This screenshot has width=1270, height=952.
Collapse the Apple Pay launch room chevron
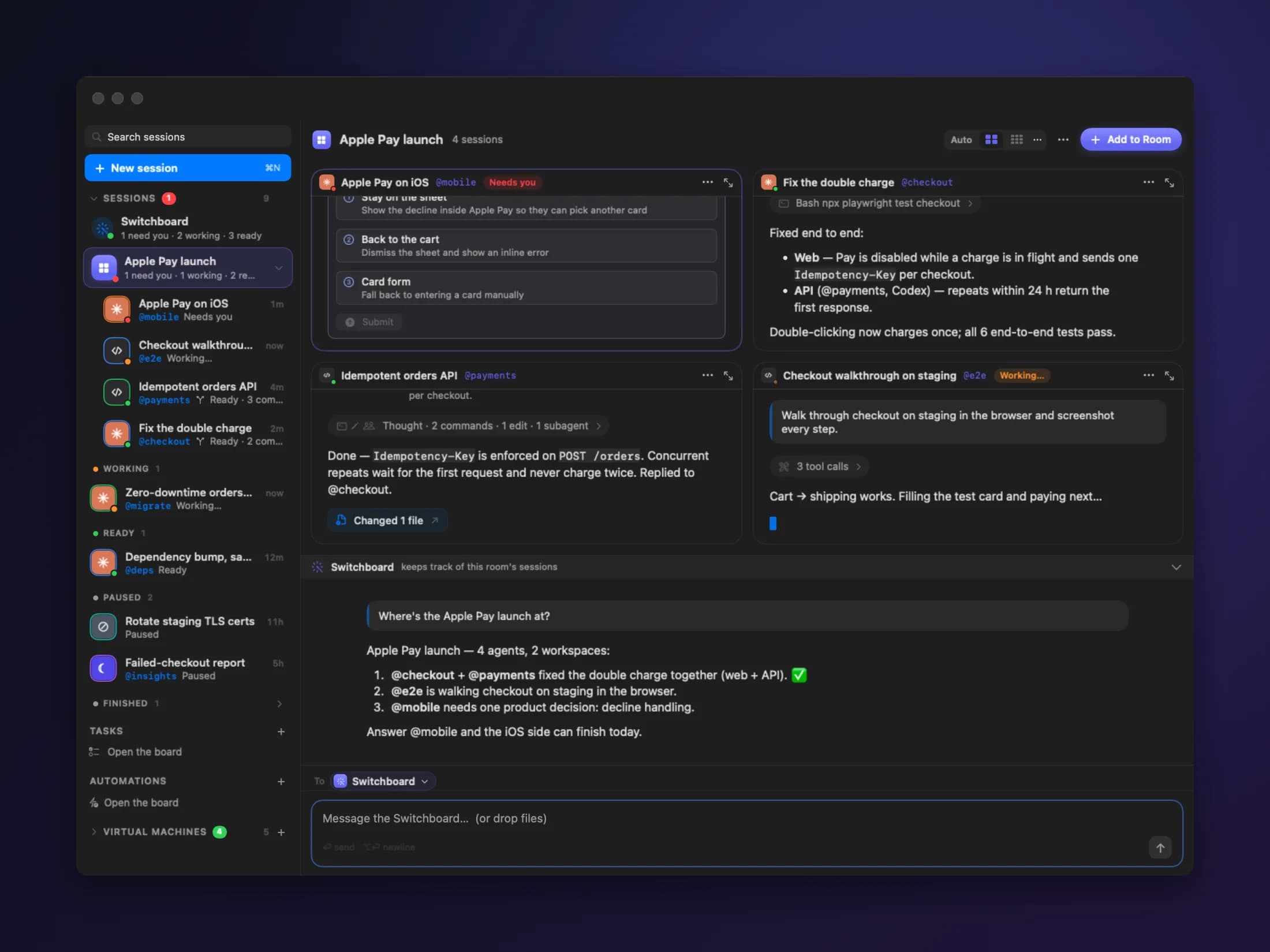point(279,268)
